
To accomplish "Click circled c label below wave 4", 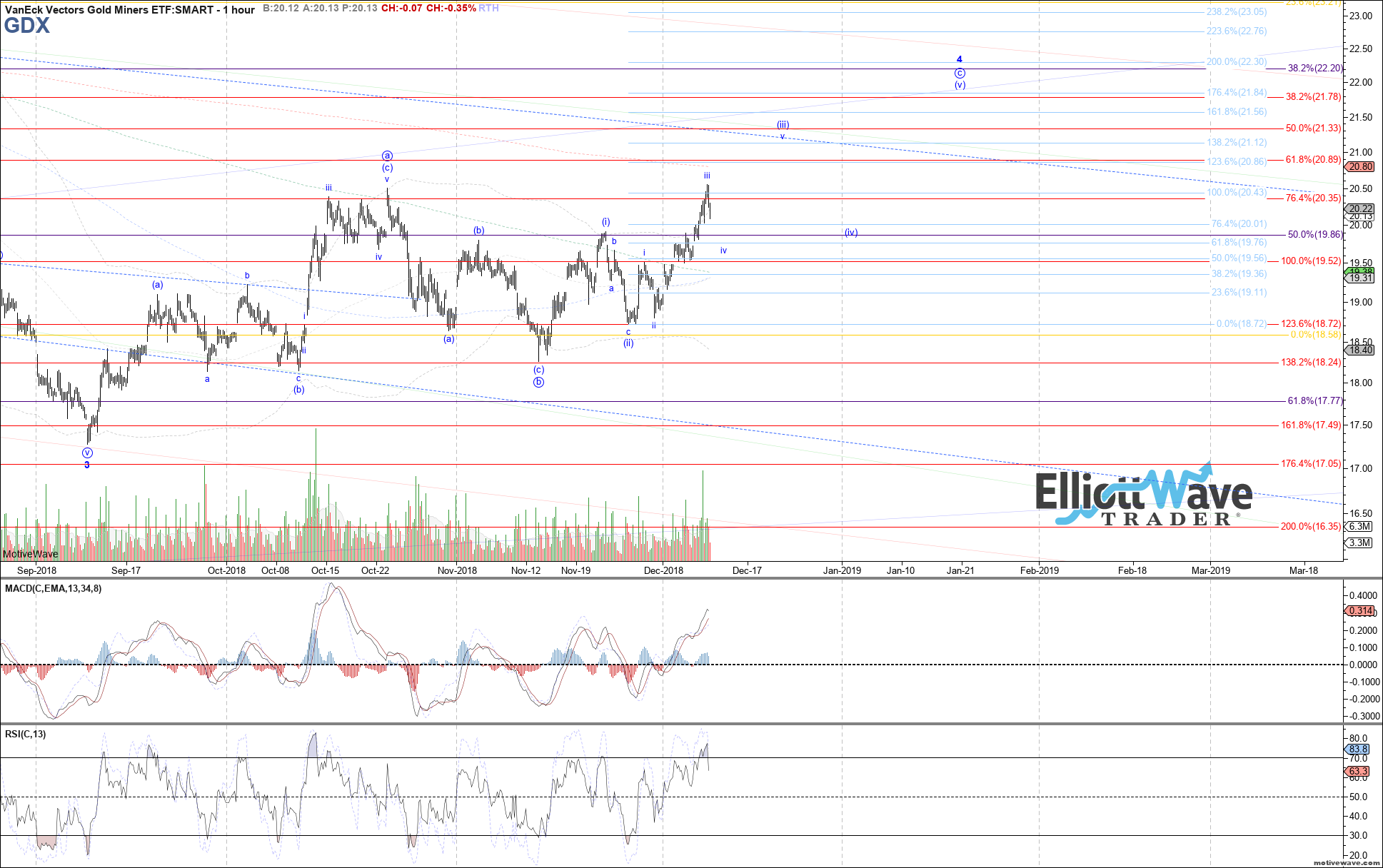I will click(960, 73).
